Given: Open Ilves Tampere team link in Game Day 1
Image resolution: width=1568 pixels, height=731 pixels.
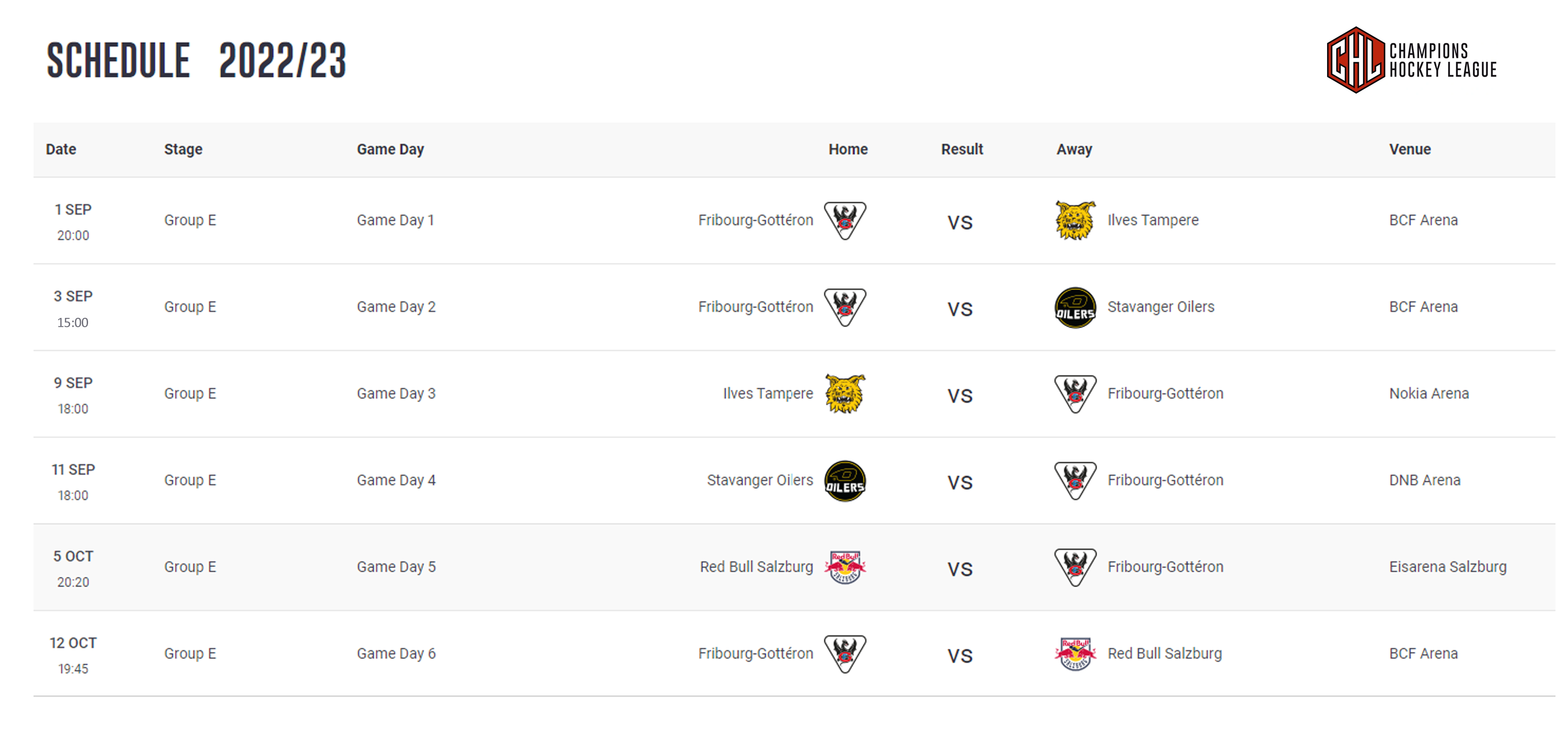Looking at the screenshot, I should [x=1153, y=220].
